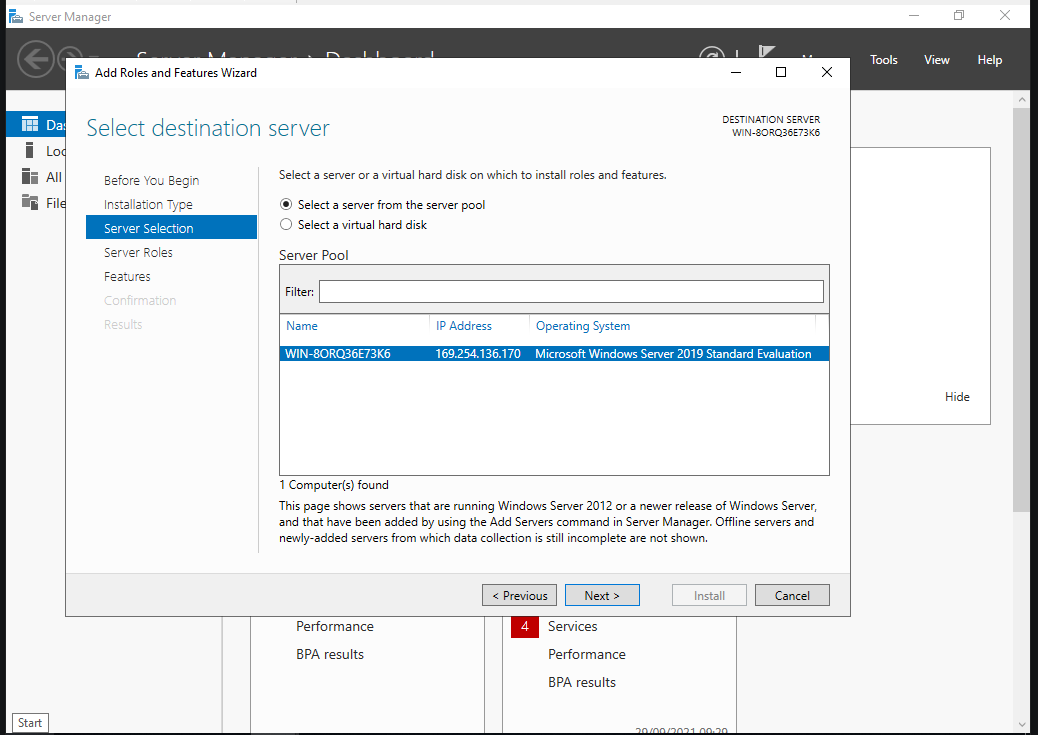Open All Servers via its sidebar icon

(x=30, y=176)
